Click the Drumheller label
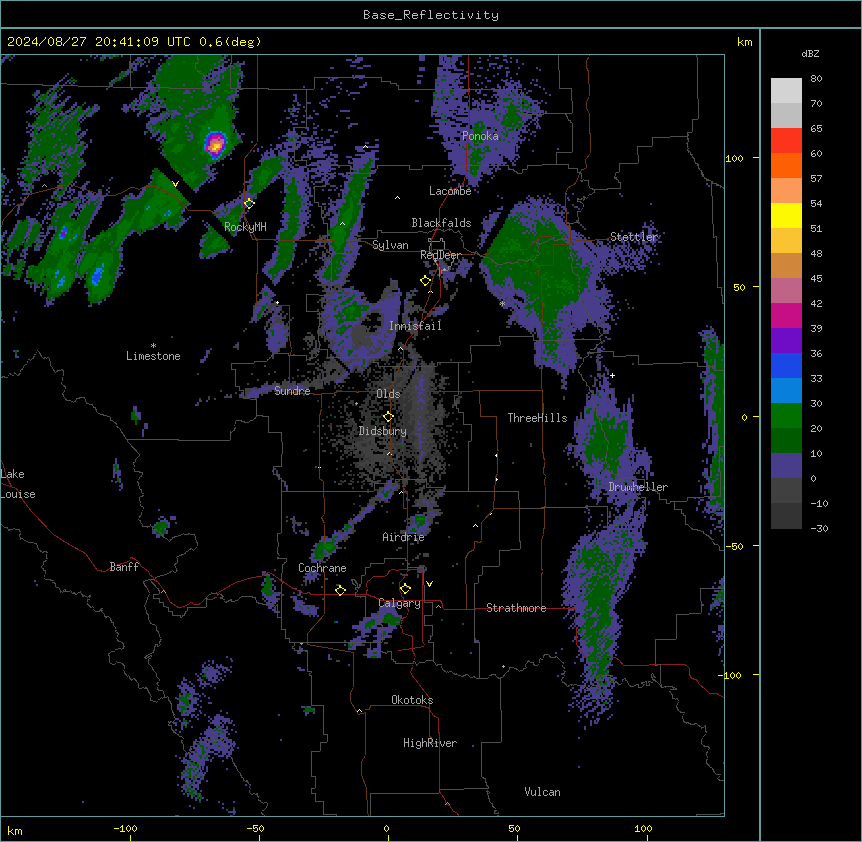The image size is (862, 842). 638,487
